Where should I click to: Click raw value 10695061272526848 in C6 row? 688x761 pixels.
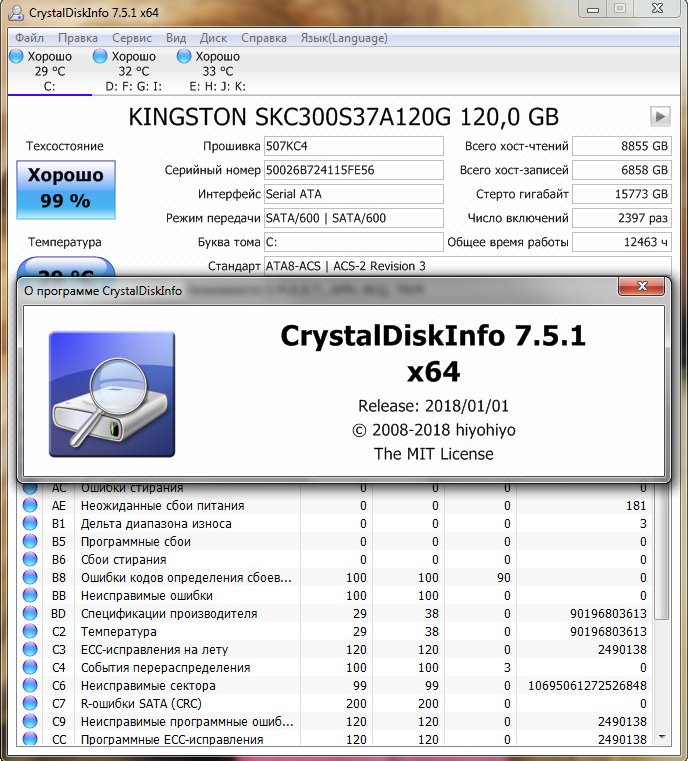tap(587, 685)
